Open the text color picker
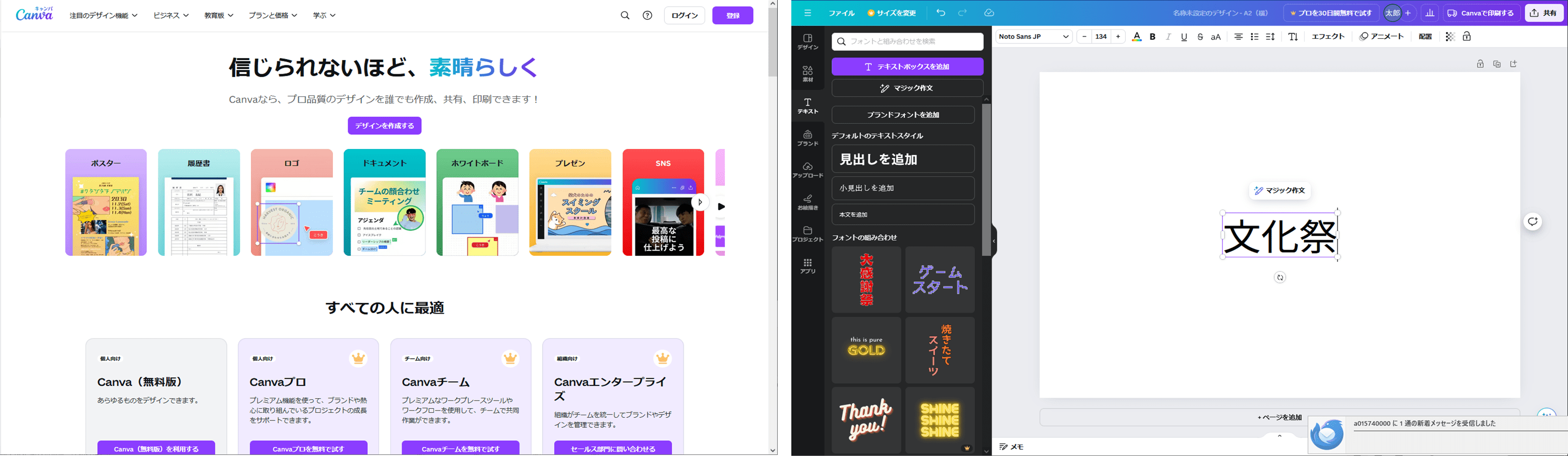The image size is (1568, 456). click(1136, 37)
